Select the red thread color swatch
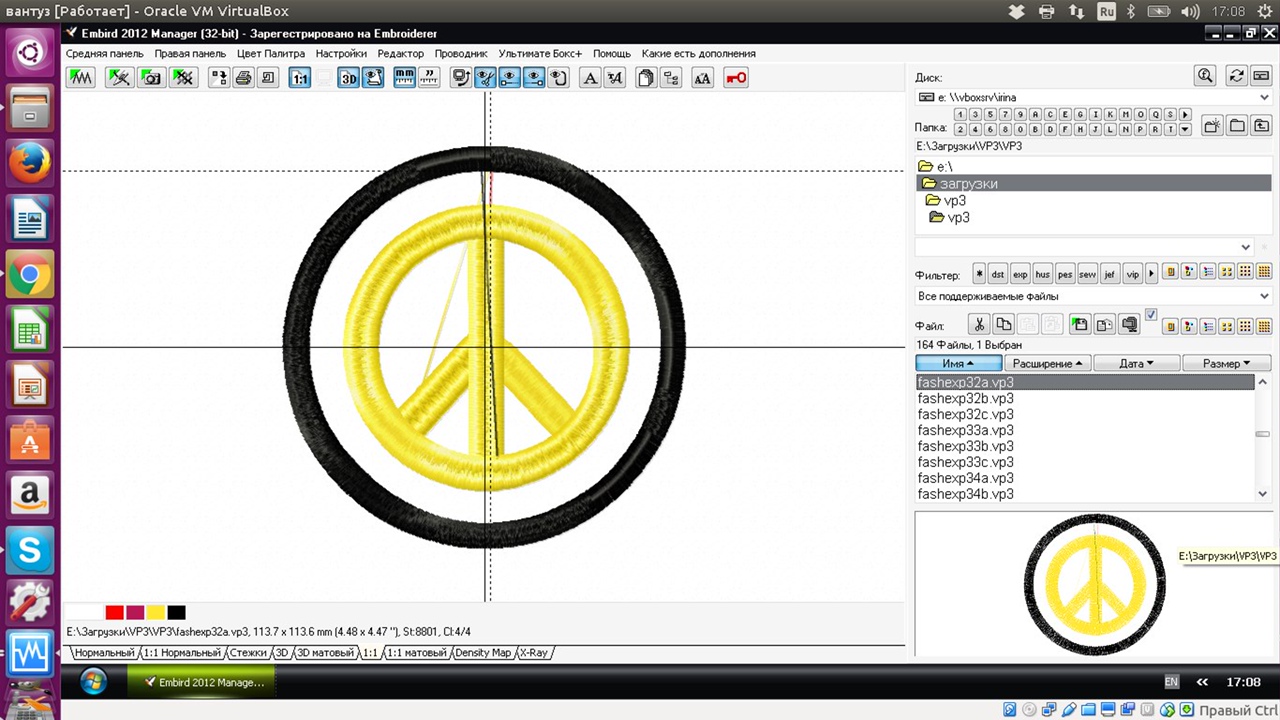The width and height of the screenshot is (1280, 720). (115, 612)
